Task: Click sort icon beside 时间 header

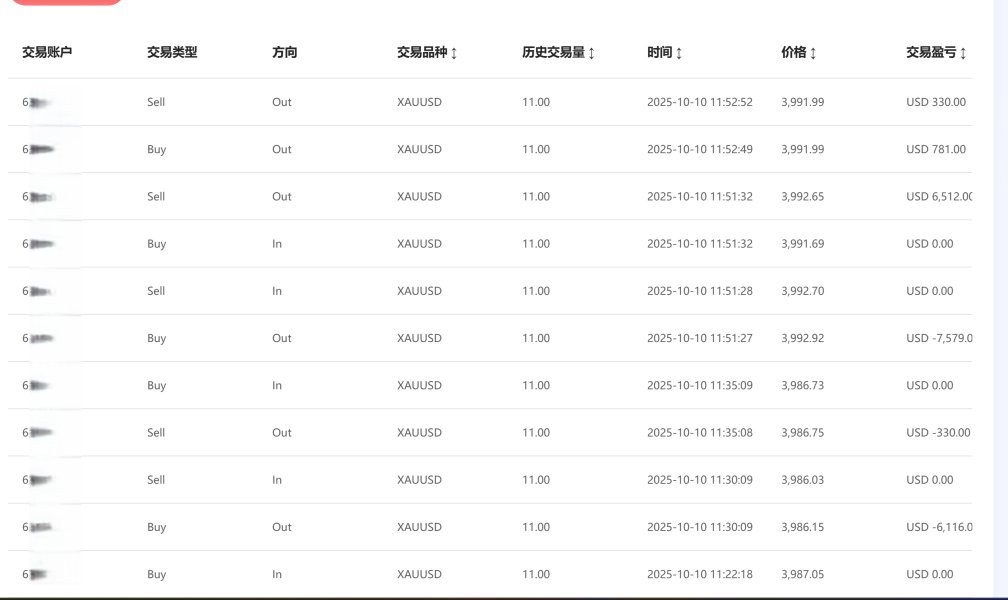Action: click(x=679, y=53)
